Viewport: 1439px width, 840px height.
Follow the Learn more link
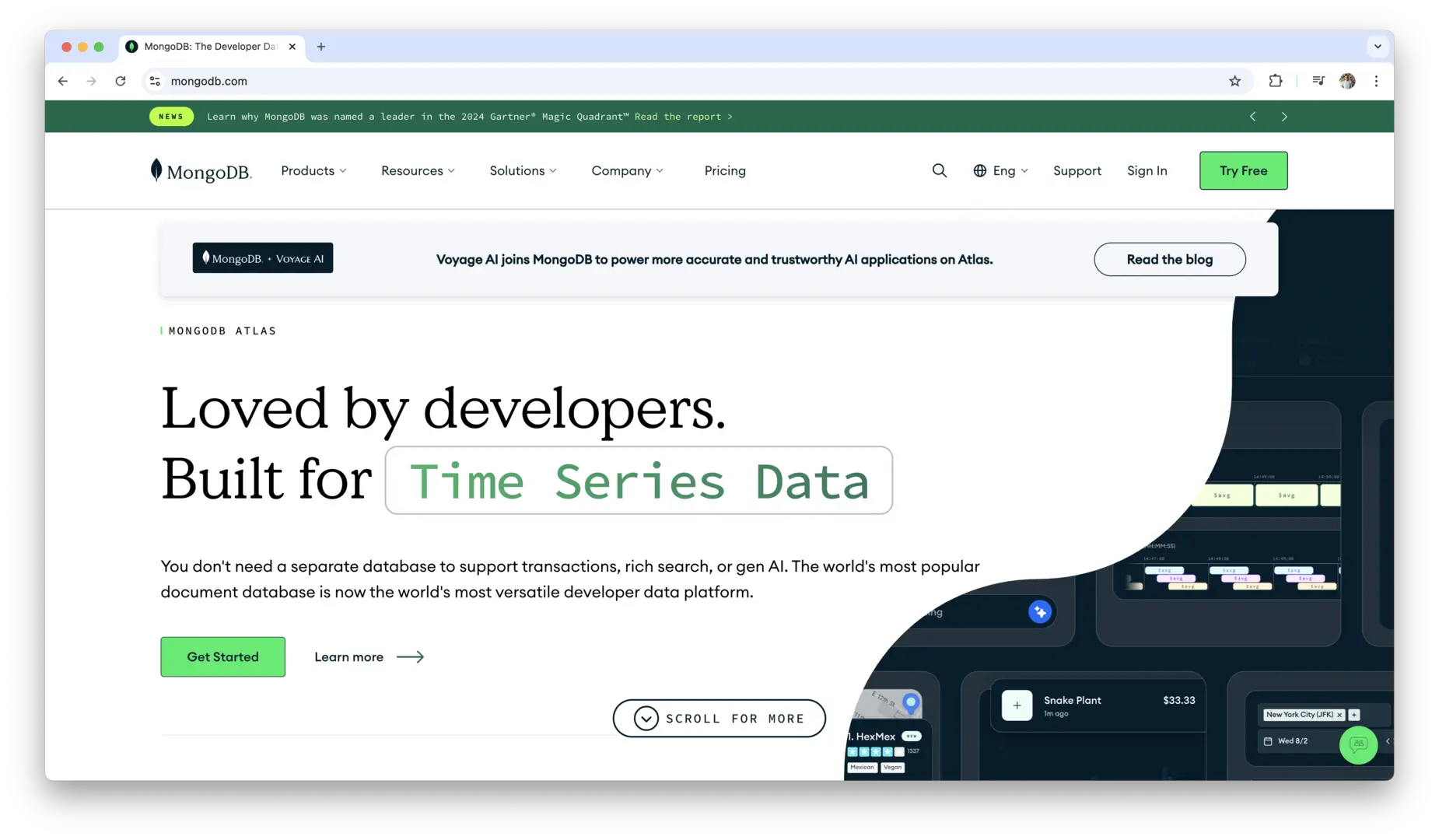tap(348, 657)
